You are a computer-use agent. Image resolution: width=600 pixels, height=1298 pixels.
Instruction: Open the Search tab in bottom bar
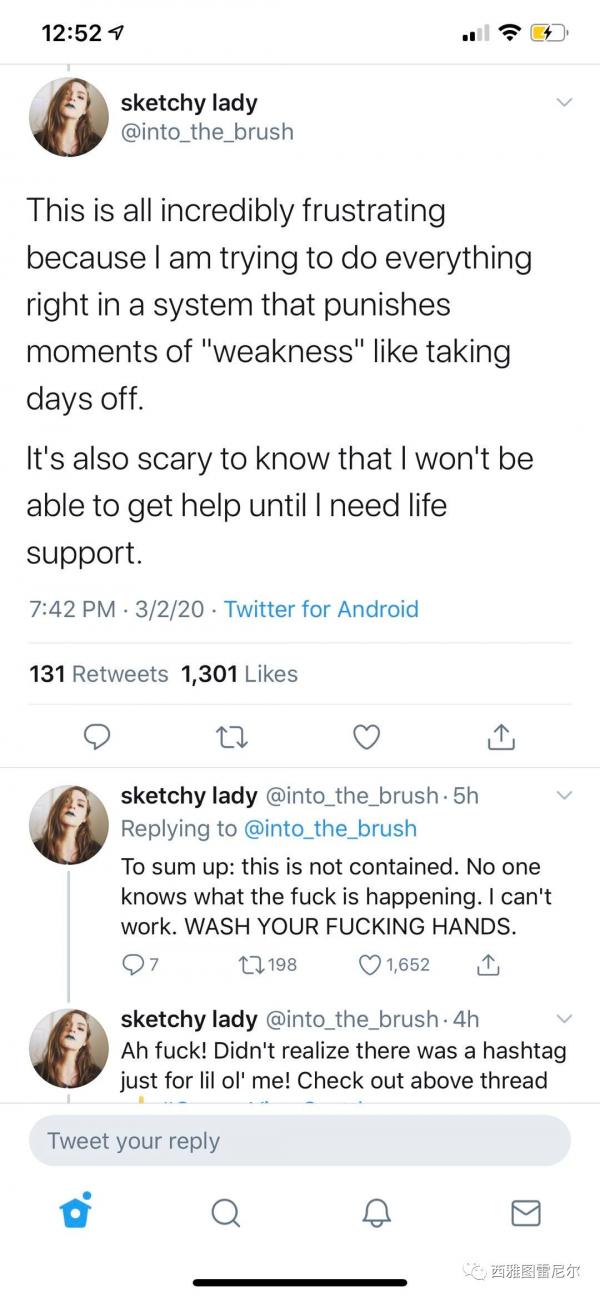coord(226,1212)
